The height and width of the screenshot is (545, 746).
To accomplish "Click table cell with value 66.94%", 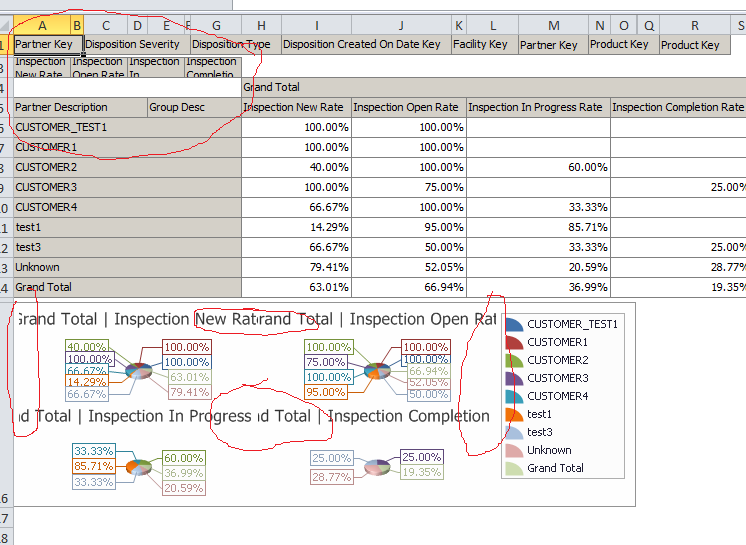I will point(409,287).
